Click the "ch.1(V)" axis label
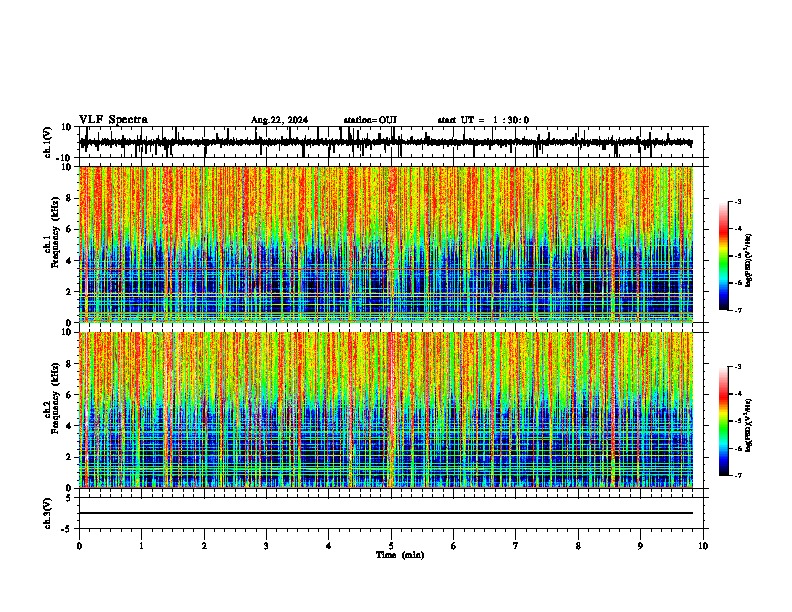This screenshot has width=792, height=612. click(48, 142)
